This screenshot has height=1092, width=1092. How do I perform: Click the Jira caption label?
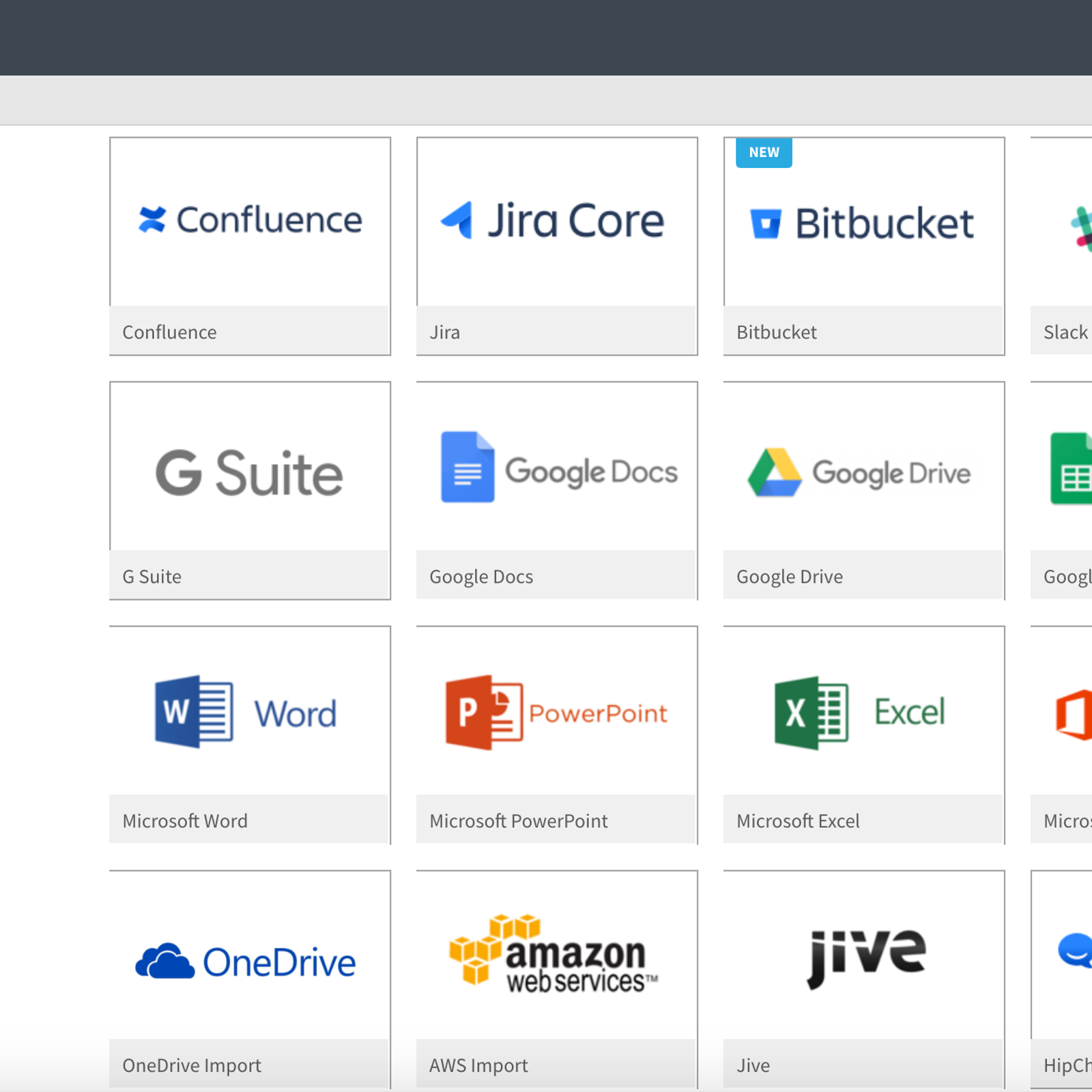click(x=445, y=332)
